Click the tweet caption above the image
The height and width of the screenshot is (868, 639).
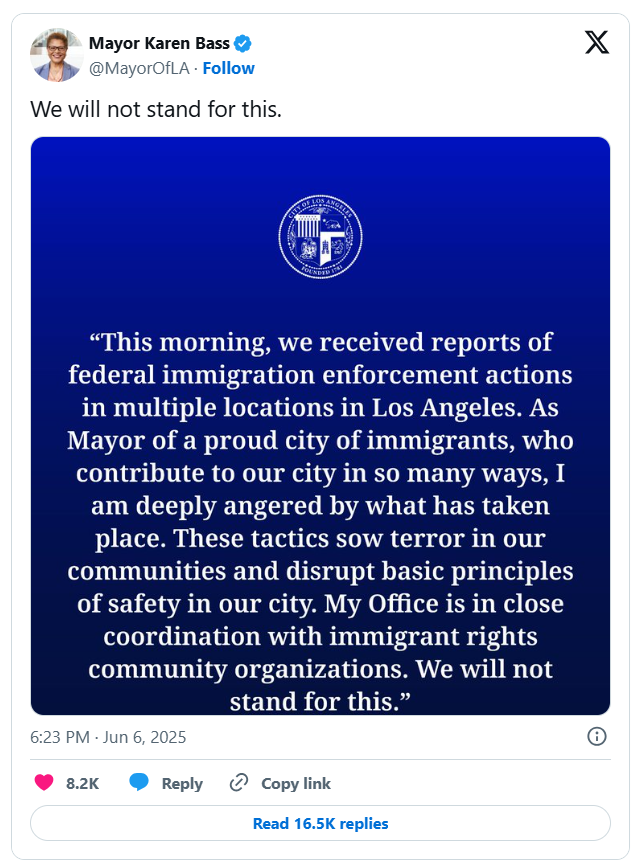point(156,109)
